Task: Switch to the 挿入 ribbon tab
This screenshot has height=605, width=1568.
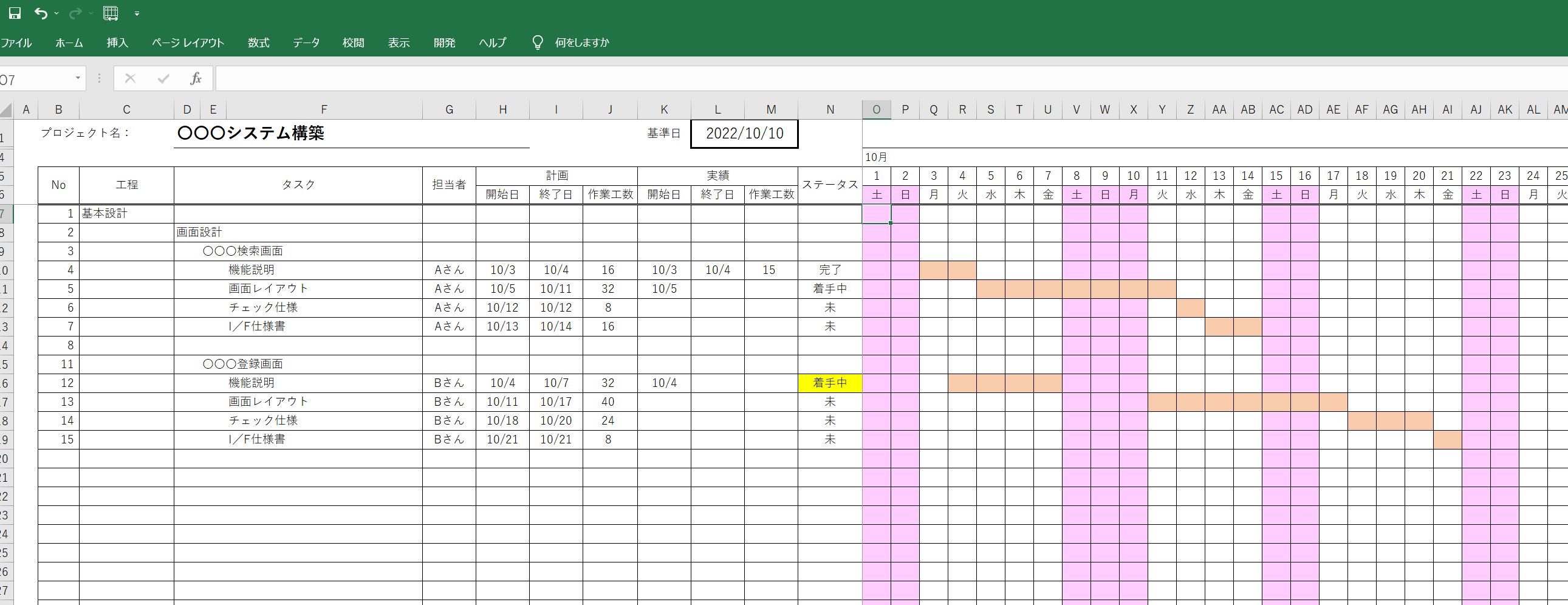Action: [117, 43]
